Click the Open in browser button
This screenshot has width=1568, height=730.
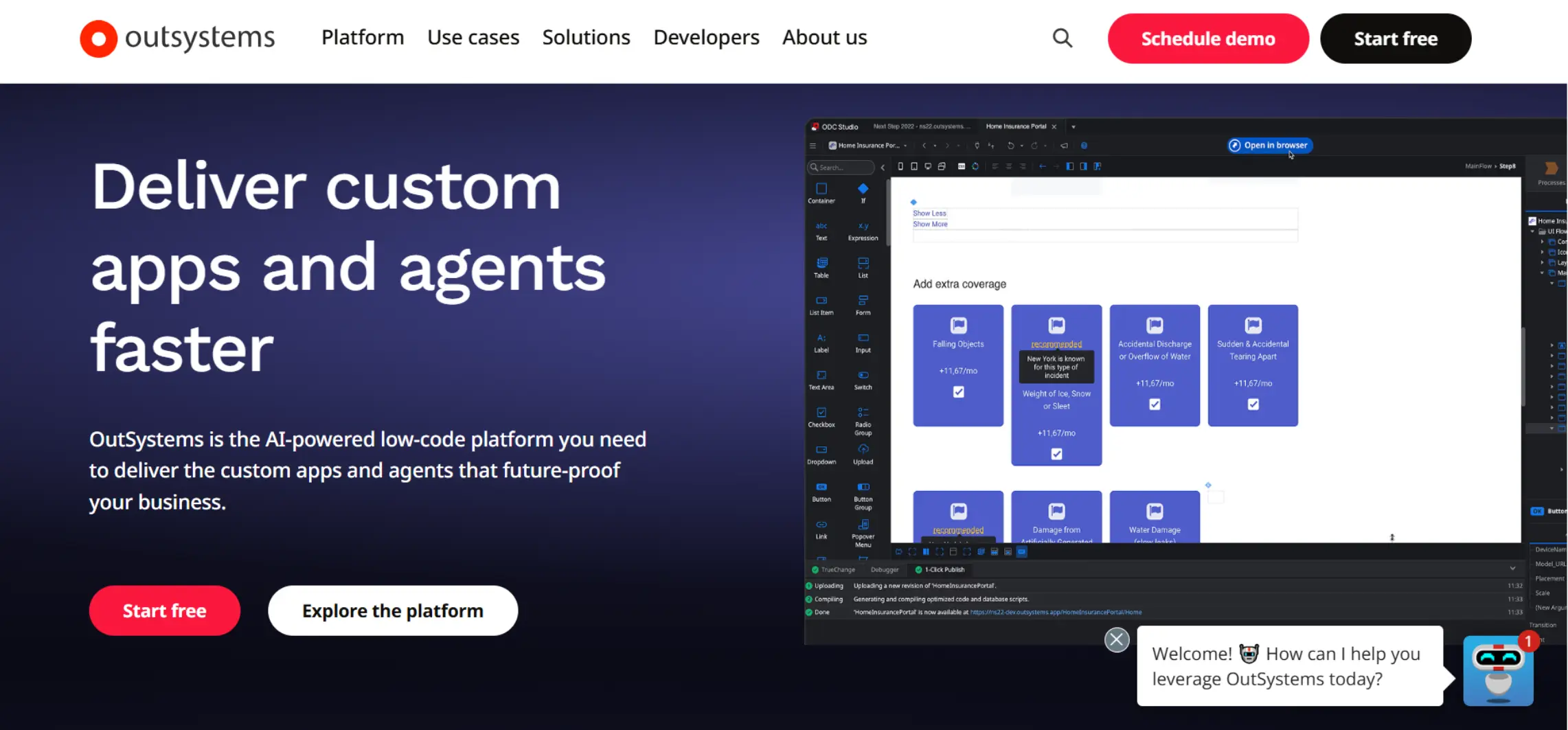[x=1269, y=145]
